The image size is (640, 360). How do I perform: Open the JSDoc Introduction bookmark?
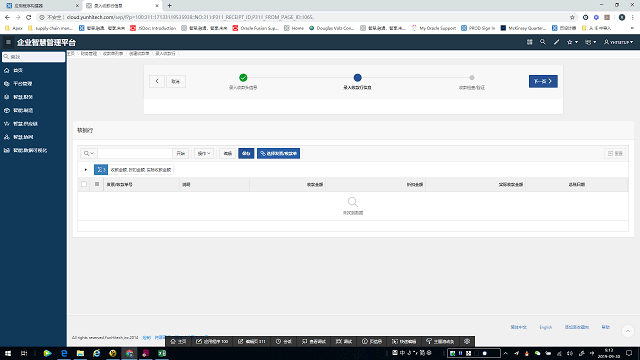point(153,28)
